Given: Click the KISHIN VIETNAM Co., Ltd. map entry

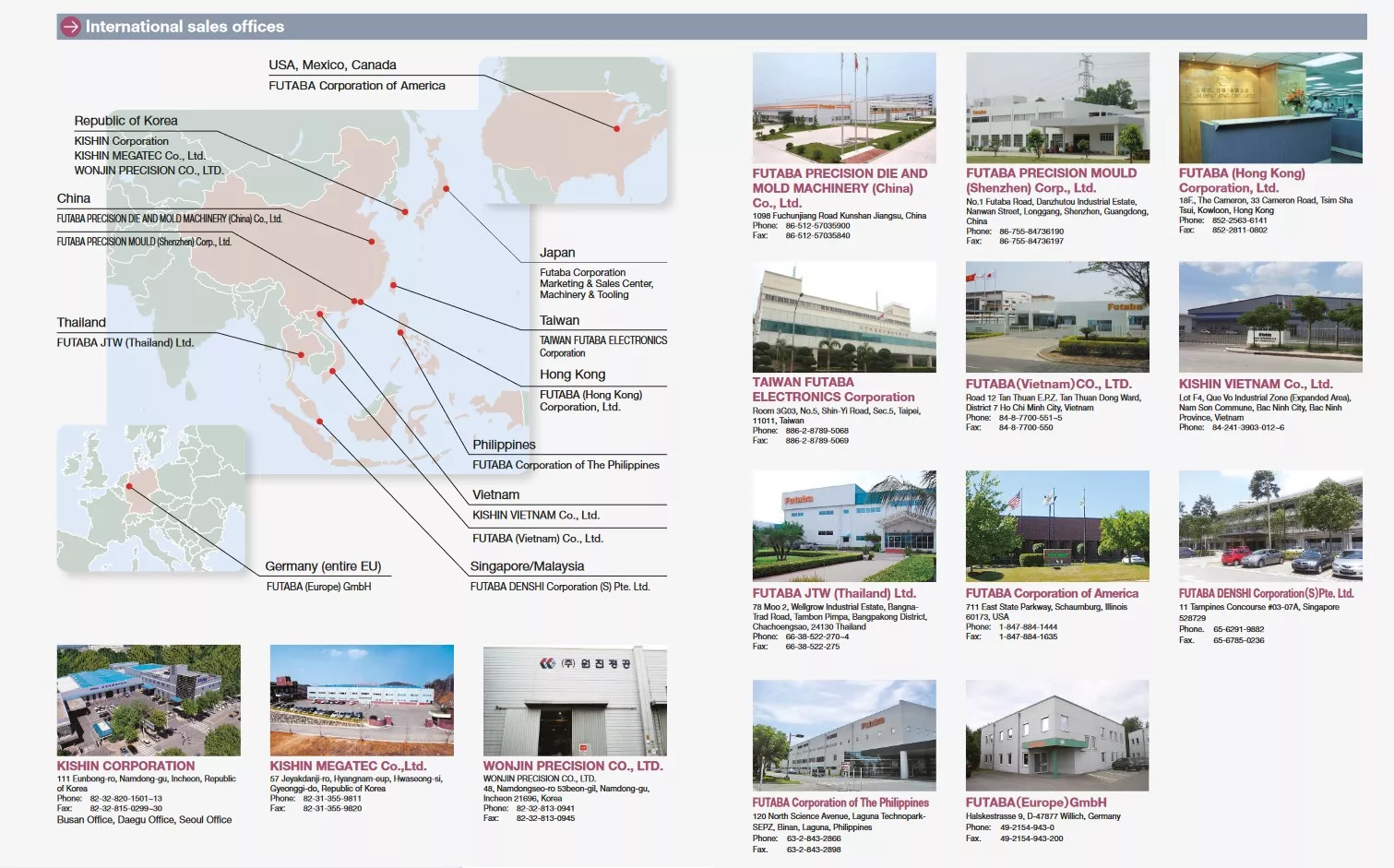Looking at the screenshot, I should point(536,516).
